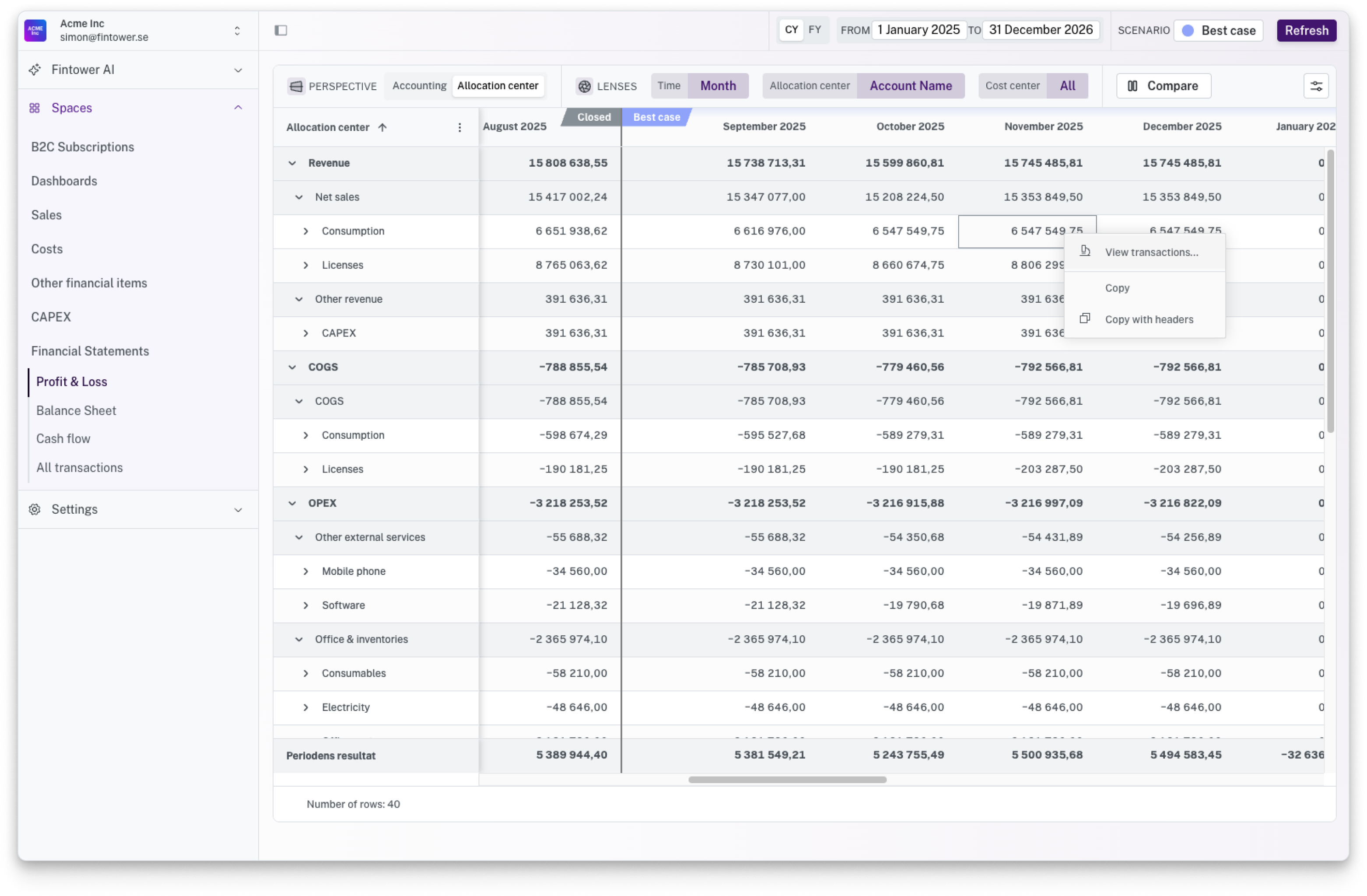Click the ascending sort arrow on Allocation center
Image resolution: width=1367 pixels, height=896 pixels.
pyautogui.click(x=382, y=127)
